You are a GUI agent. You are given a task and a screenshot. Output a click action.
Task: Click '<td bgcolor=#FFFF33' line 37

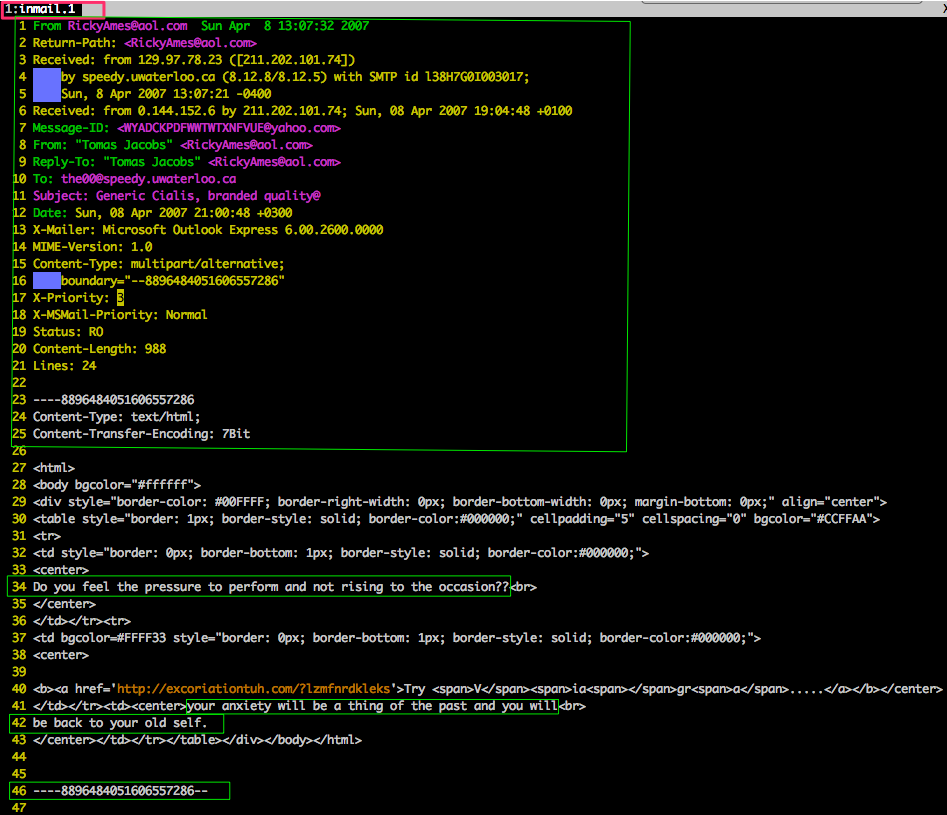coord(397,637)
